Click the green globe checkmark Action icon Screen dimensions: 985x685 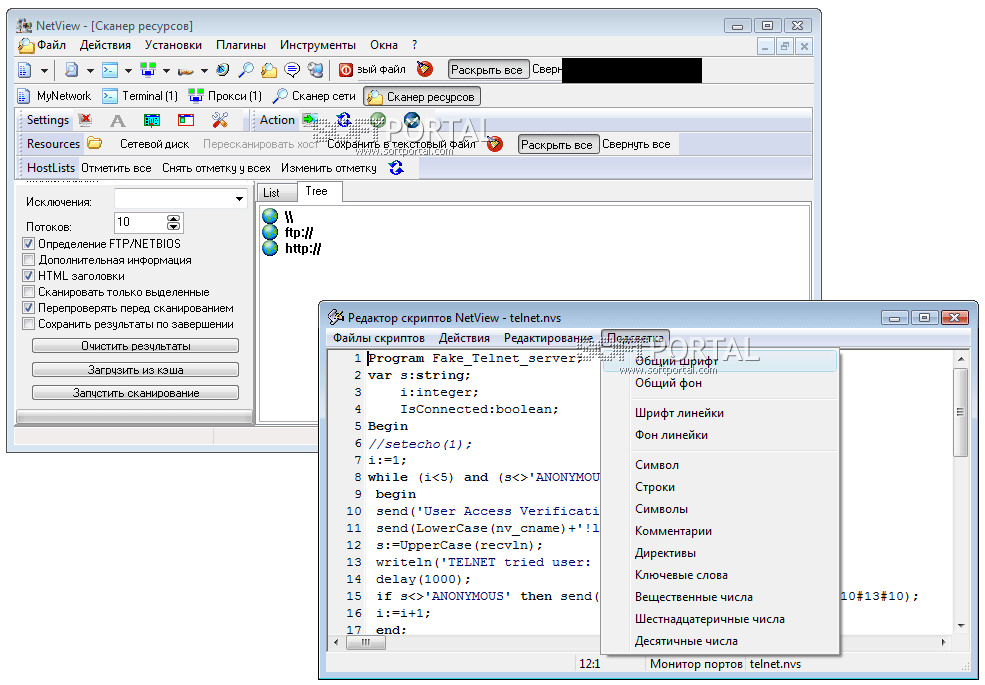pos(378,119)
